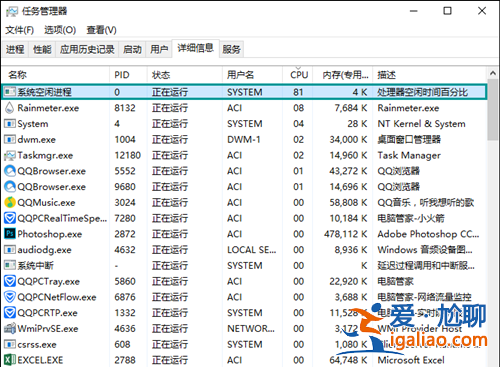
Task: Select the 详细信息 tab
Action: (x=195, y=48)
